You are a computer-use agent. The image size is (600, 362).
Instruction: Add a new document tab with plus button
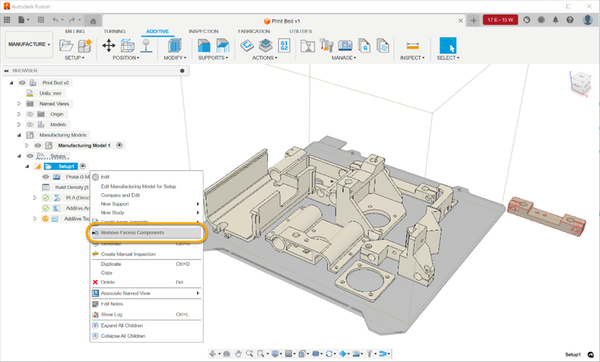(x=473, y=21)
